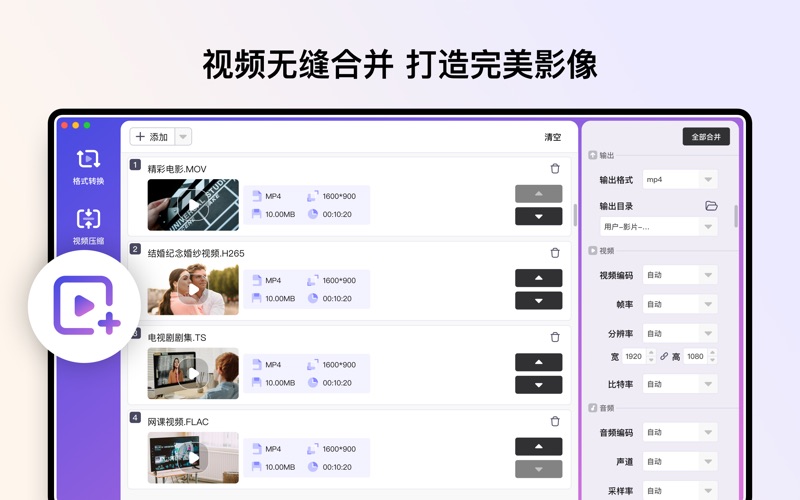
Task: Play the 精彩电影.MOV thumbnail preview
Action: click(193, 205)
